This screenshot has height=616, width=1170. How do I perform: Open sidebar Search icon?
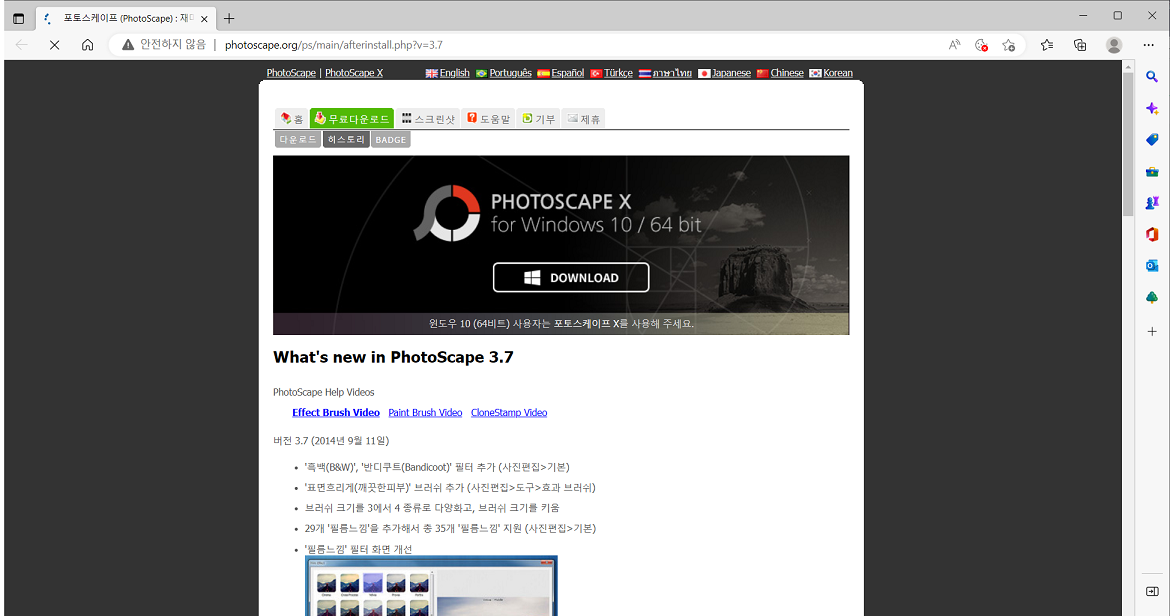point(1152,76)
